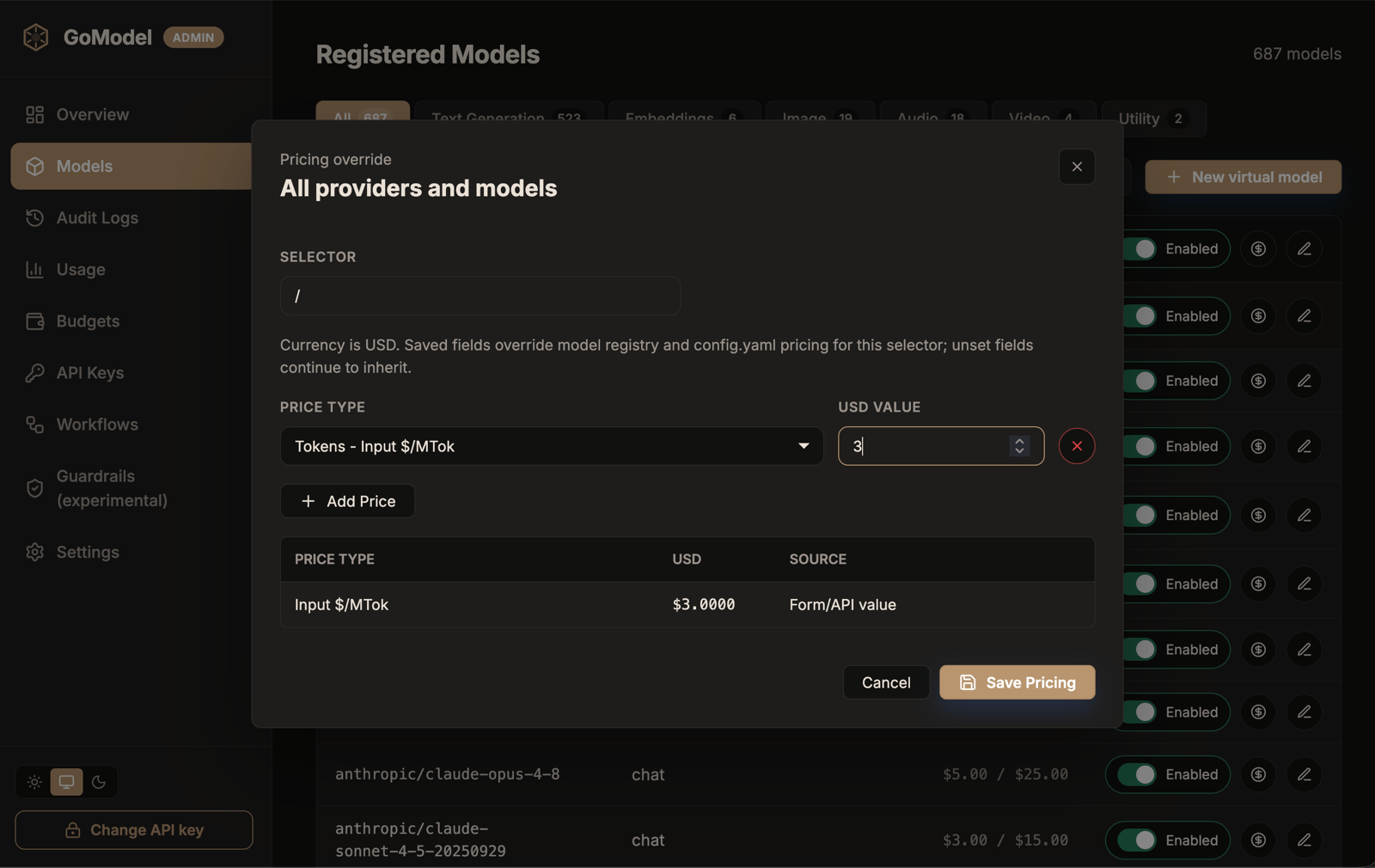1375x868 pixels.
Task: Click the GoModel logo icon
Action: click(x=36, y=37)
